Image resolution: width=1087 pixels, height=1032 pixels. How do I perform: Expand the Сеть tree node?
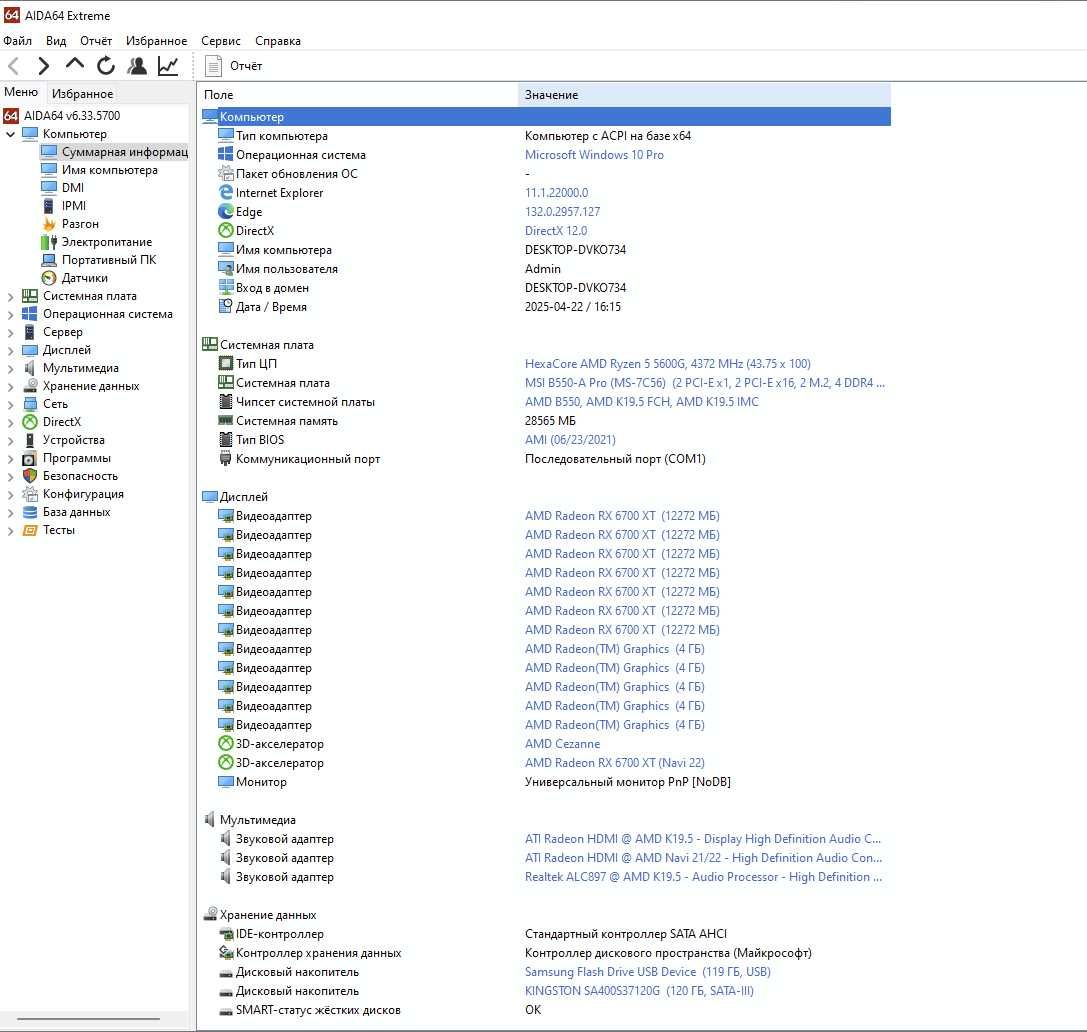[10, 404]
